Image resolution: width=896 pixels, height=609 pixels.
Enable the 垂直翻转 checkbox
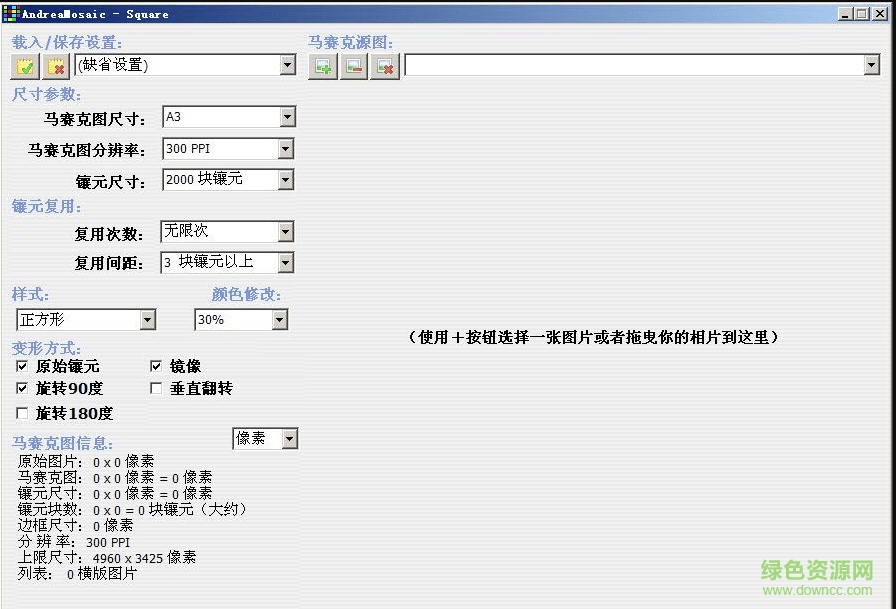click(x=156, y=388)
